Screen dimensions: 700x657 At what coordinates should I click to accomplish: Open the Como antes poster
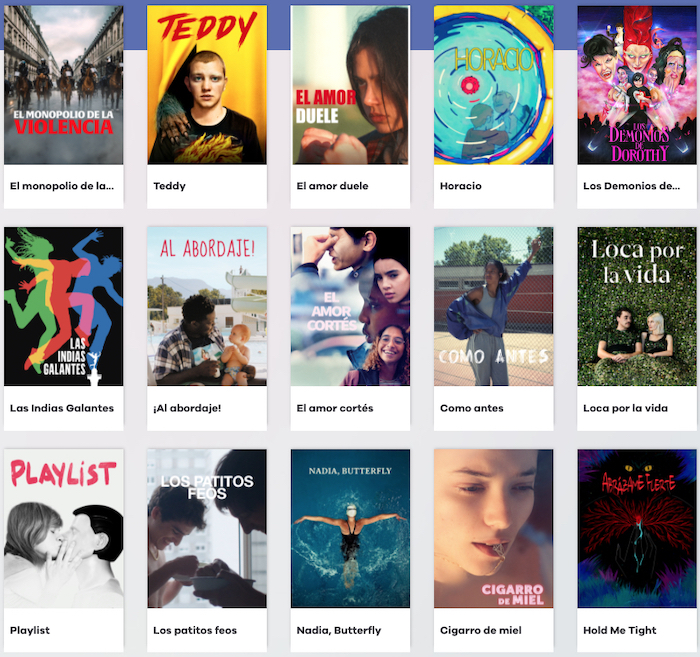click(x=494, y=306)
